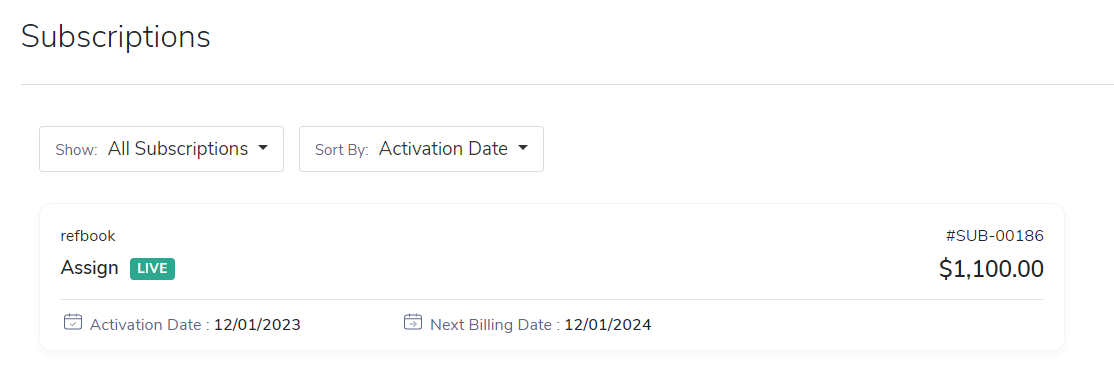1114x390 pixels.
Task: Click the next billing date 12/01/2024
Action: 608,325
